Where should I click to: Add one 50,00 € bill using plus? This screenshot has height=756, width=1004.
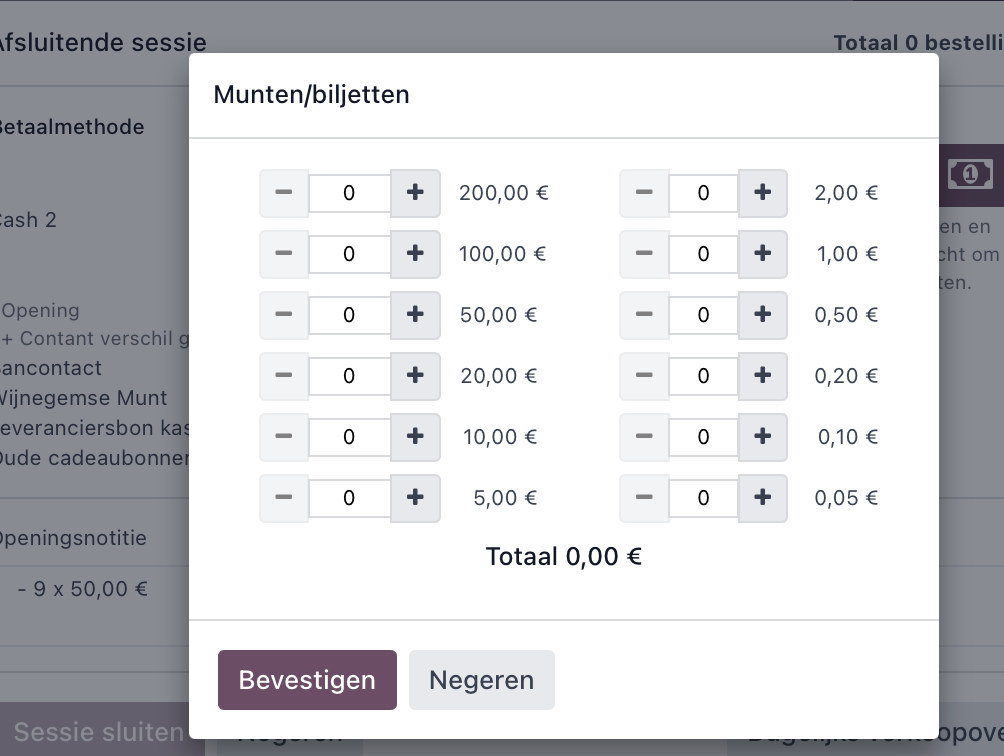click(415, 314)
